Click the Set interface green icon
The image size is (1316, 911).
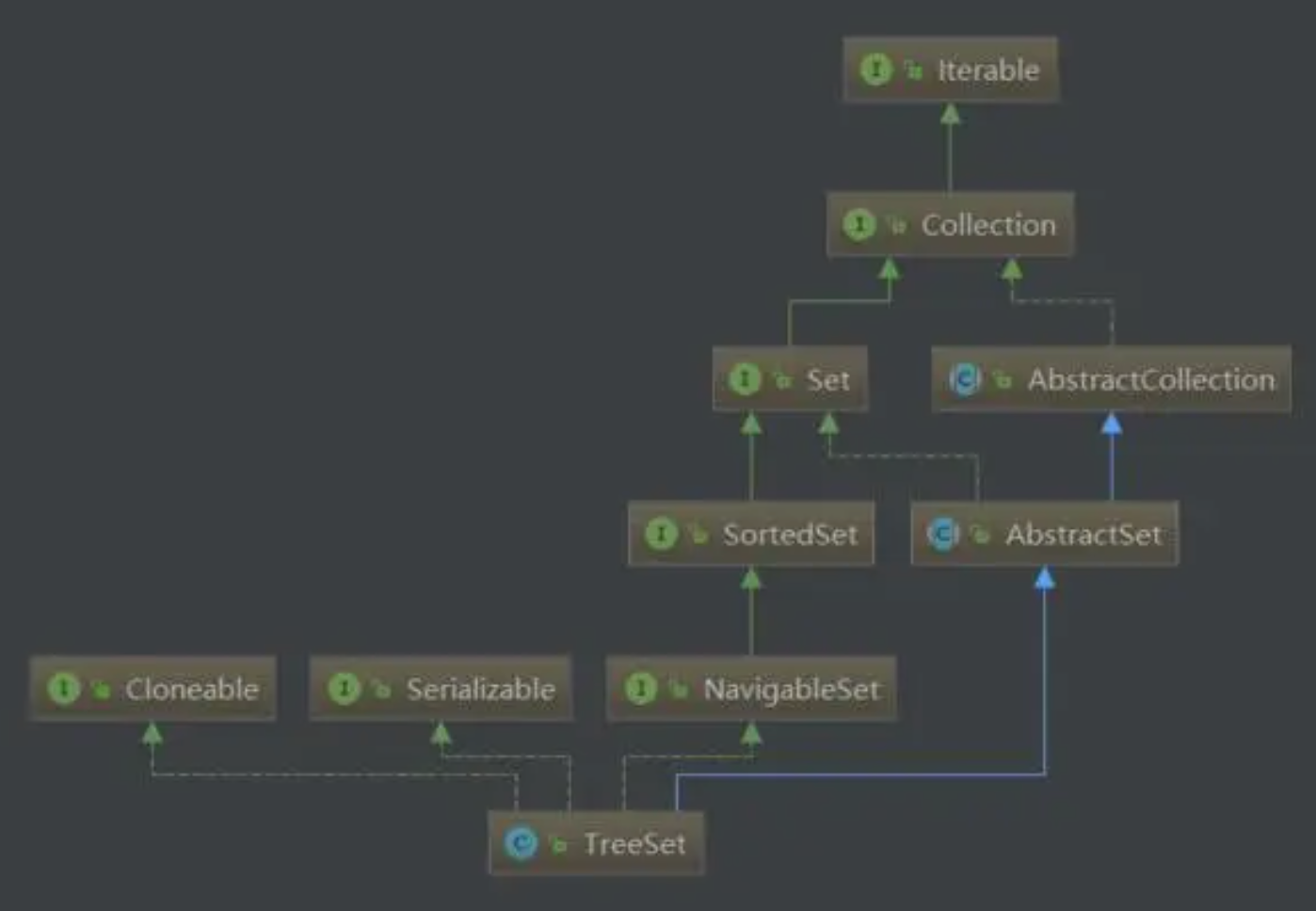point(745,379)
